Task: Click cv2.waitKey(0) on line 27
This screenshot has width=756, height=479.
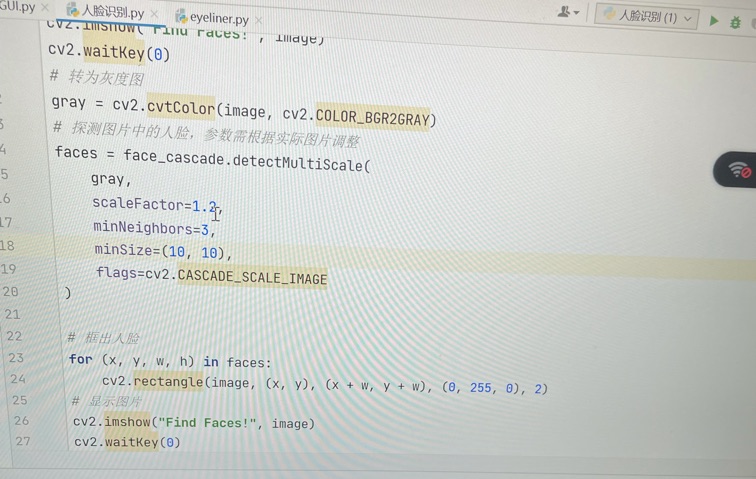Action: [127, 442]
